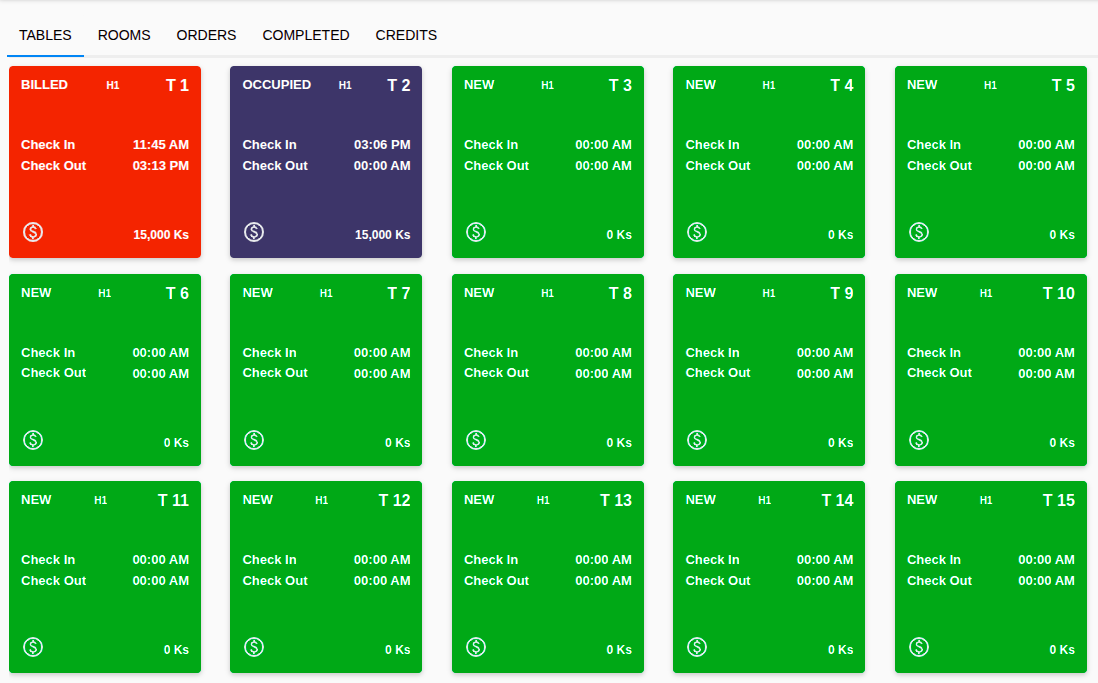Open the BILLED table T 1 card

pyautogui.click(x=104, y=162)
